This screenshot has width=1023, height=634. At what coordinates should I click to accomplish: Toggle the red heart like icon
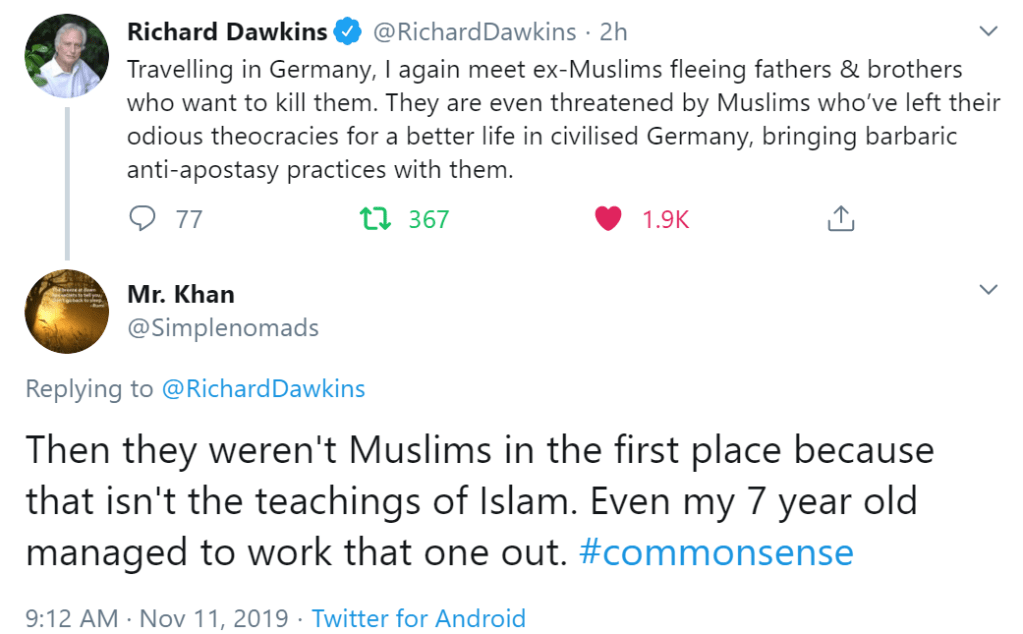[608, 218]
